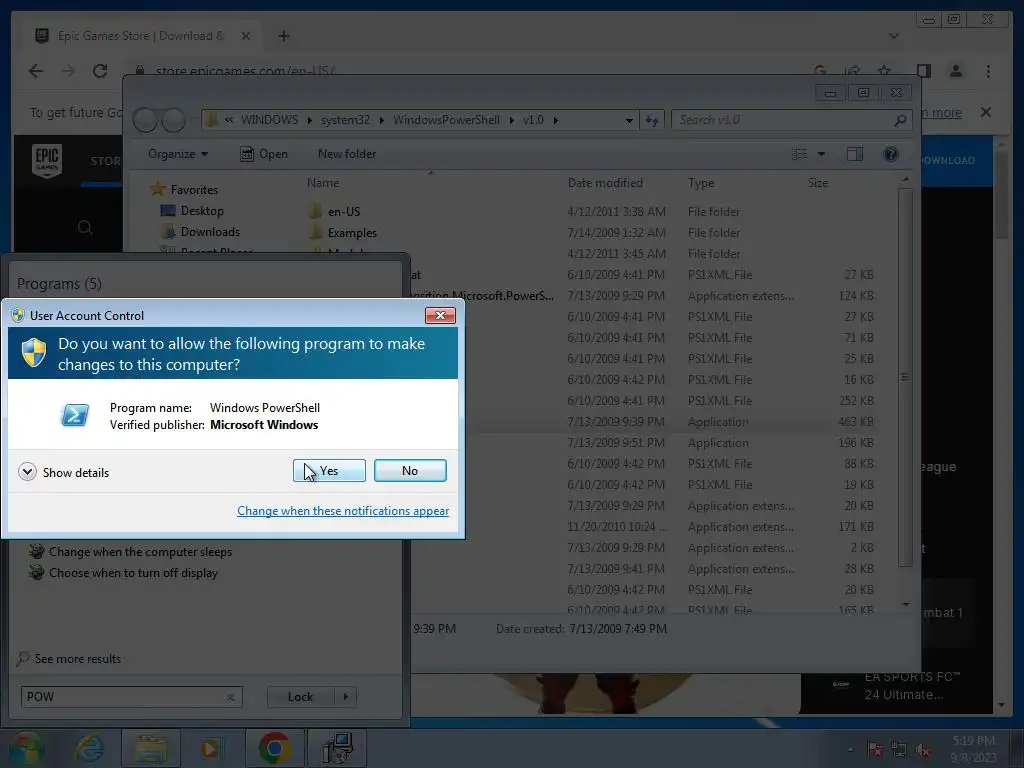Screen dimensions: 1024x768
Task: Click New folder in Explorer toolbar
Action: click(347, 154)
